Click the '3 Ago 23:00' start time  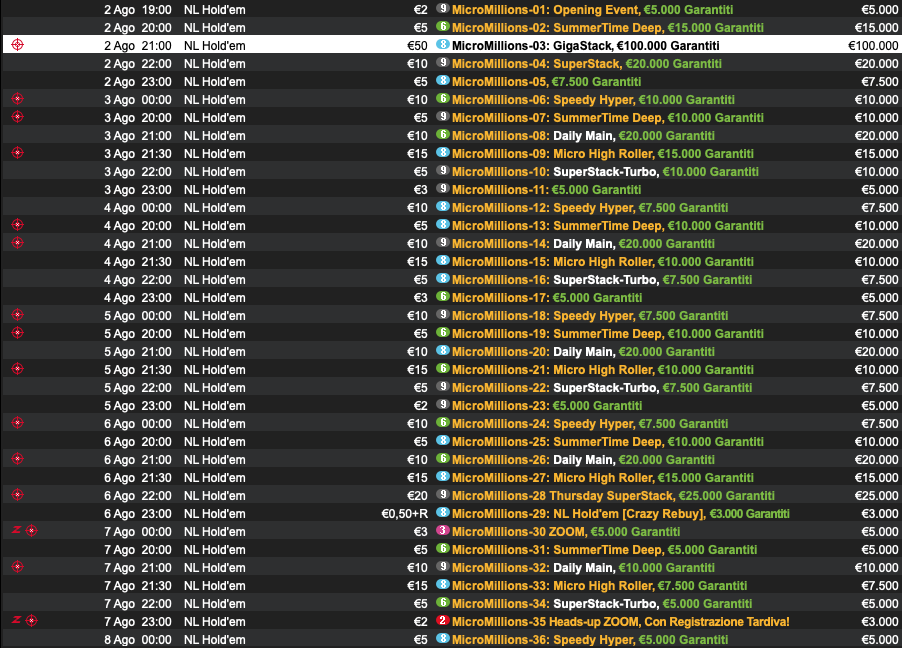click(137, 190)
